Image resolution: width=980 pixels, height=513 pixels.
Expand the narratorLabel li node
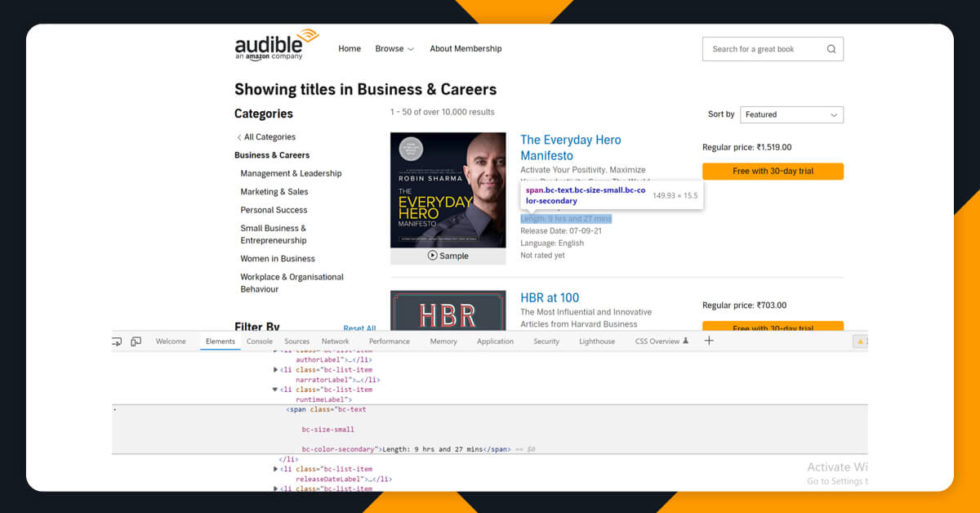click(x=275, y=370)
